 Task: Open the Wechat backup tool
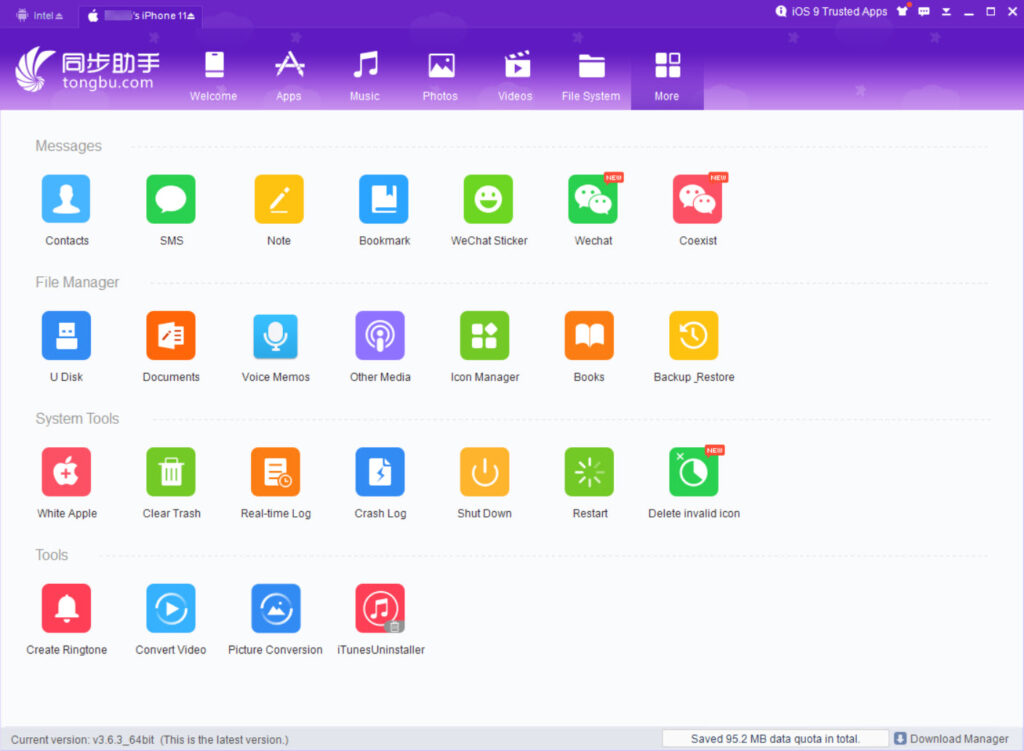coord(593,199)
